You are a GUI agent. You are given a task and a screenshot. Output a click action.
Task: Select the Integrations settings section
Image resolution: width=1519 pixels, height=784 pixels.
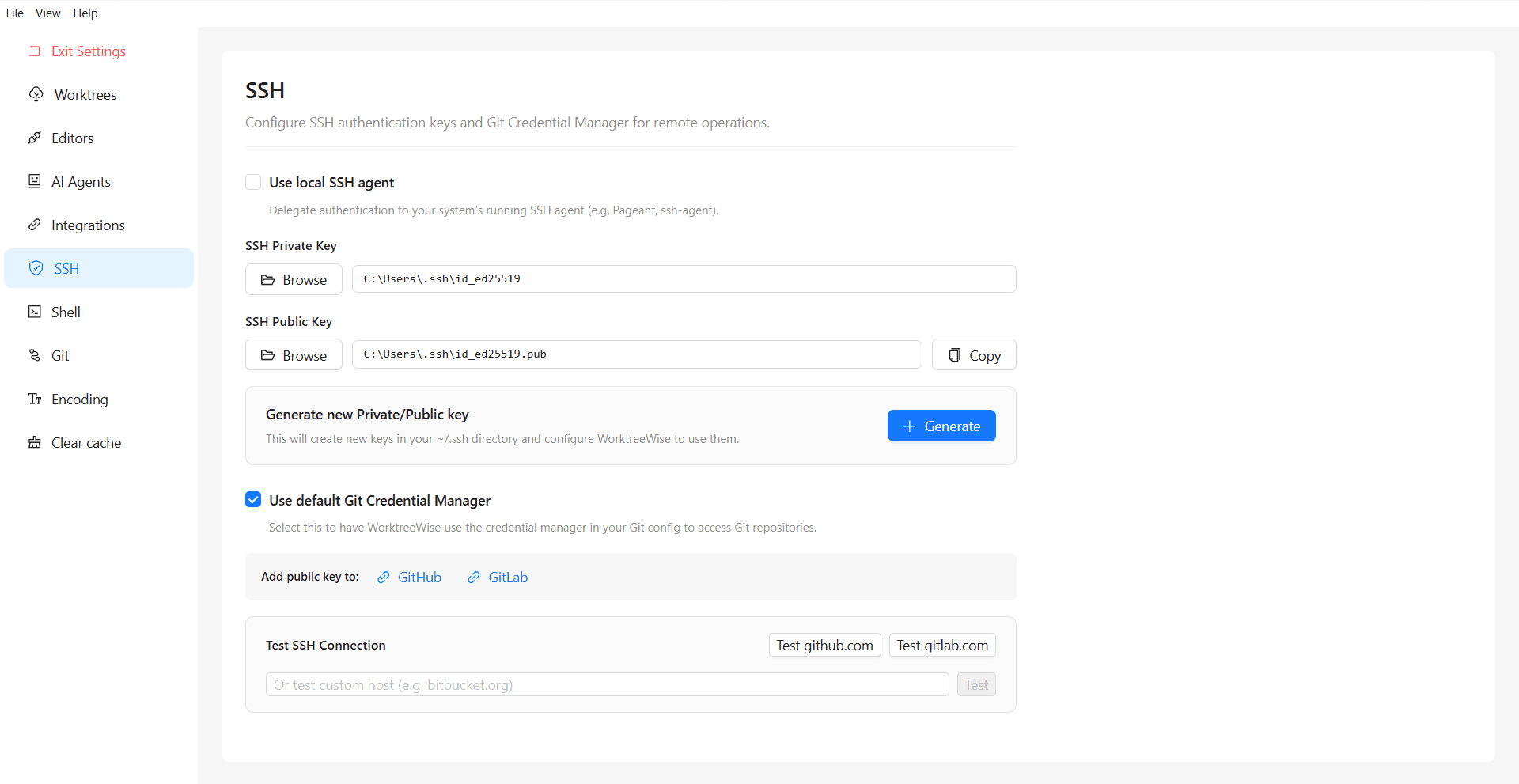pos(99,225)
